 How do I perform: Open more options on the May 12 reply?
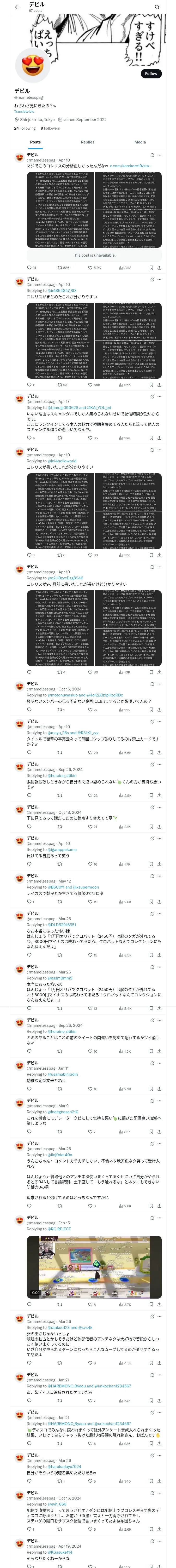160,876
